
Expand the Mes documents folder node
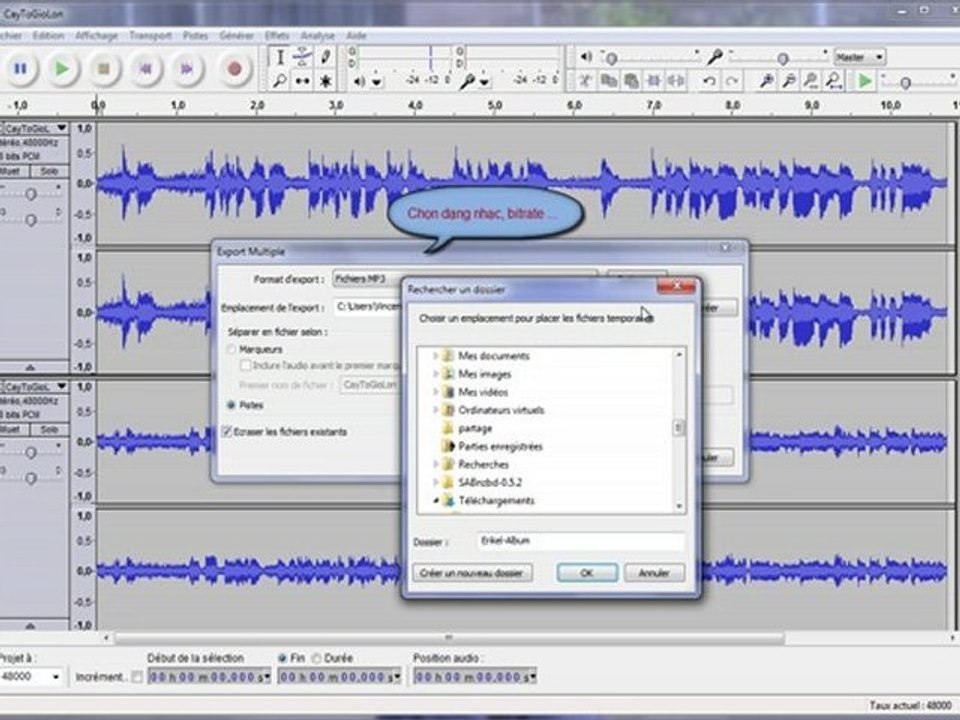coord(435,356)
